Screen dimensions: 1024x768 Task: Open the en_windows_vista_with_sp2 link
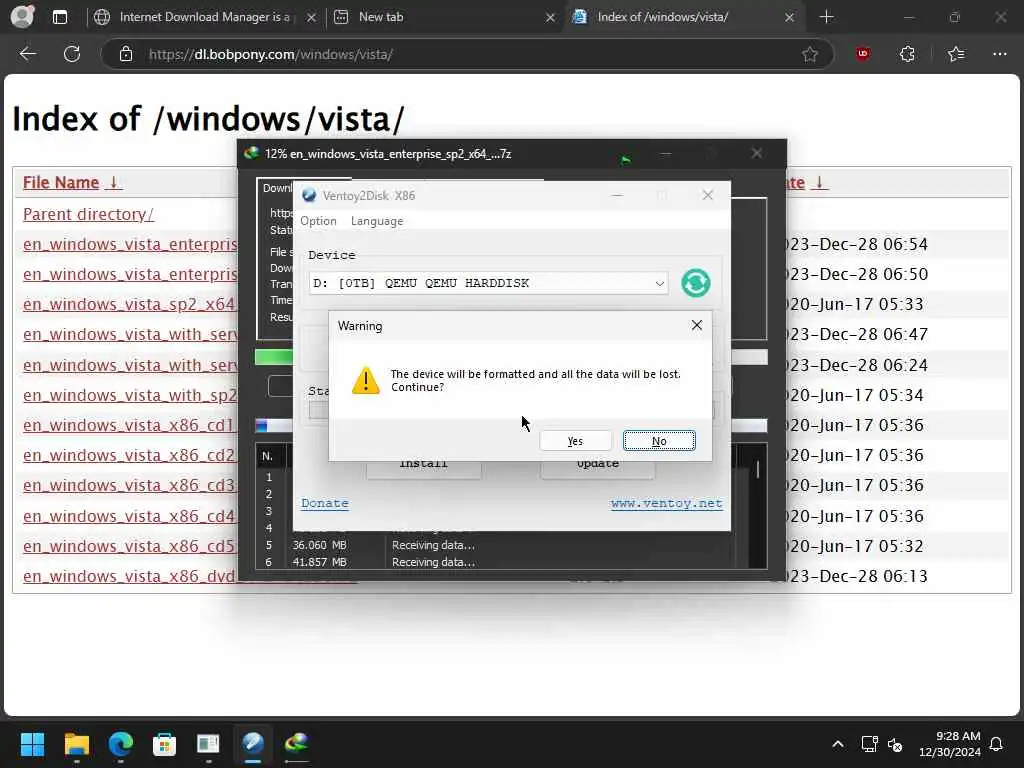[x=130, y=395]
